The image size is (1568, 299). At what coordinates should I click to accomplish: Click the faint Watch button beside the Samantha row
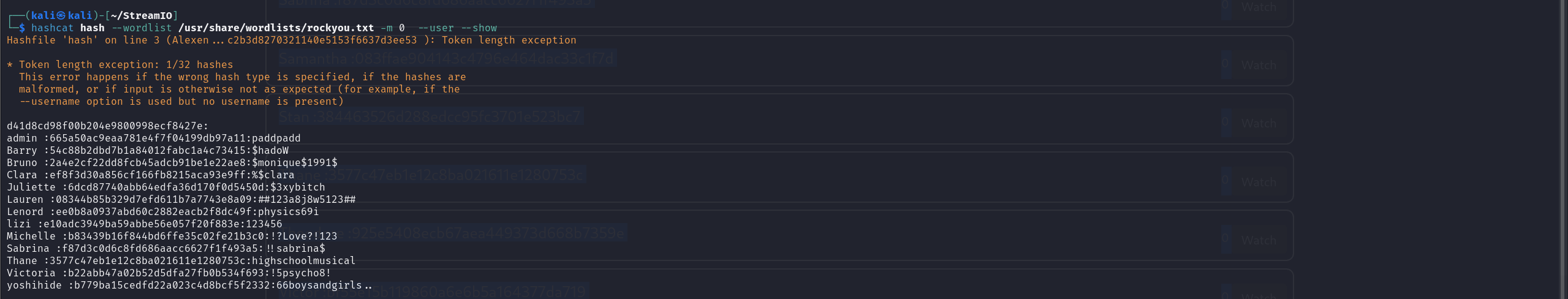(x=1259, y=65)
